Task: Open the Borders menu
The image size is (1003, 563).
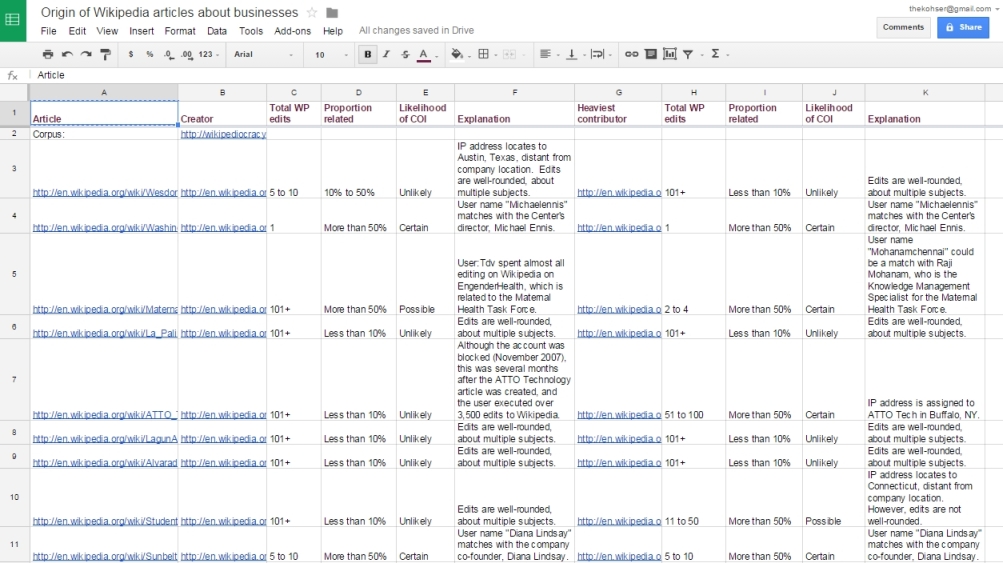Action: (486, 54)
